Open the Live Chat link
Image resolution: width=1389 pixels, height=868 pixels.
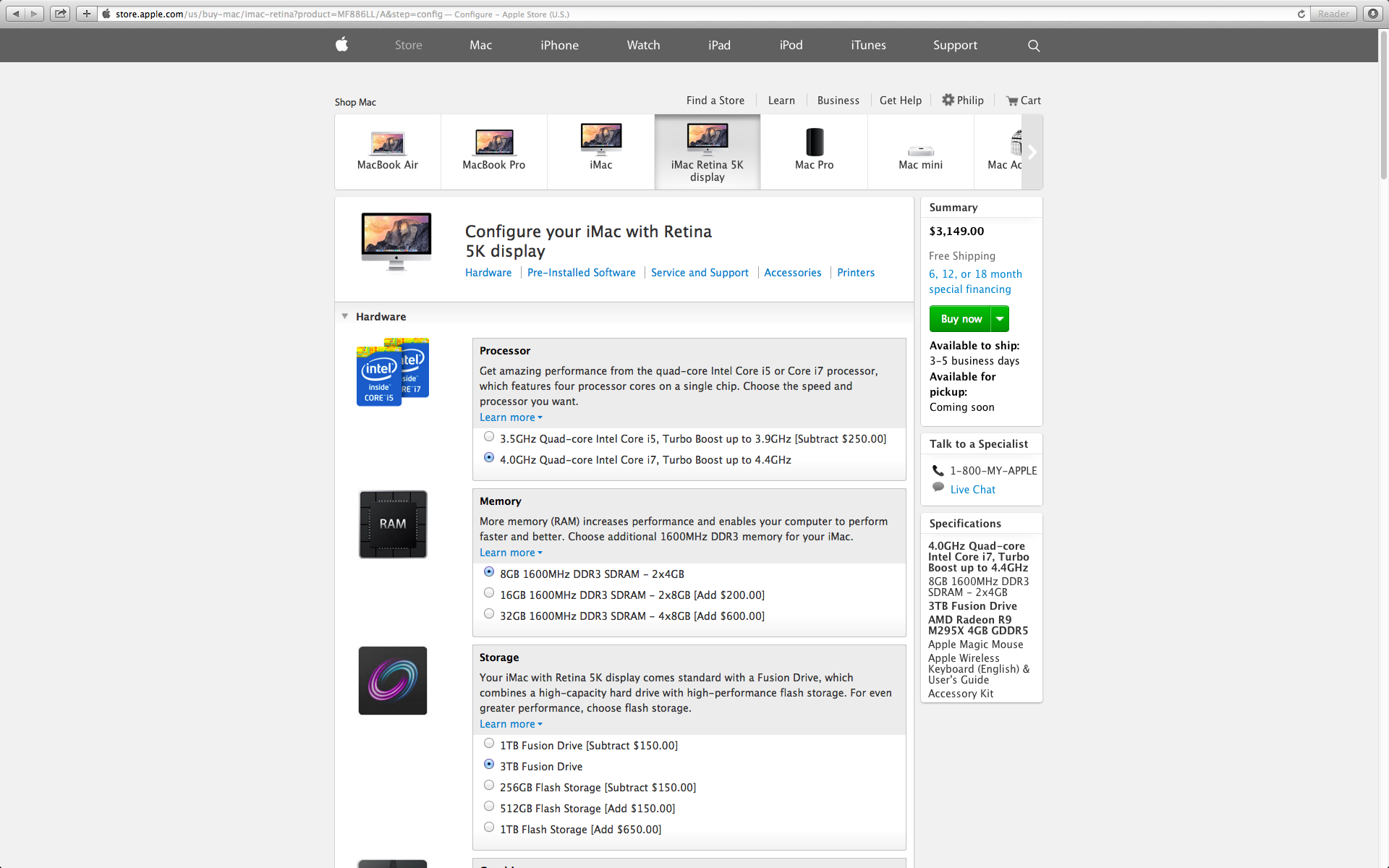972,490
